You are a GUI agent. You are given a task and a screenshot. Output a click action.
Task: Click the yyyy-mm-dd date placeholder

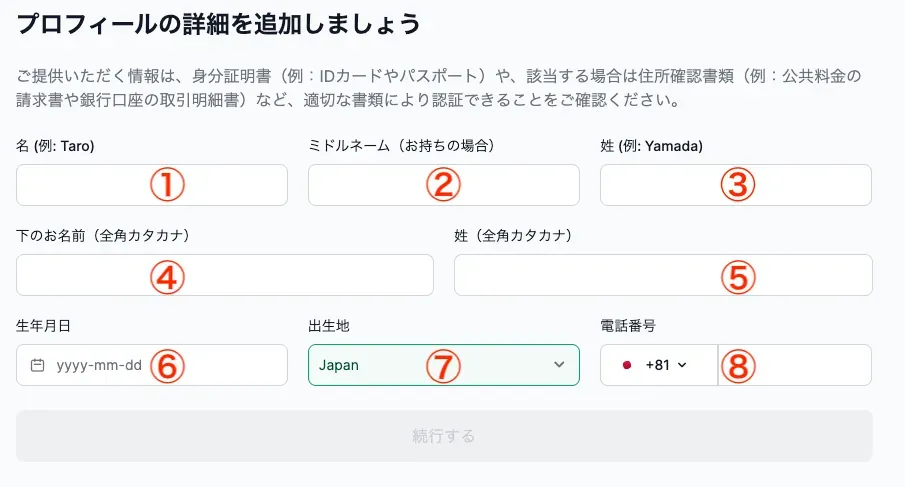click(x=99, y=365)
